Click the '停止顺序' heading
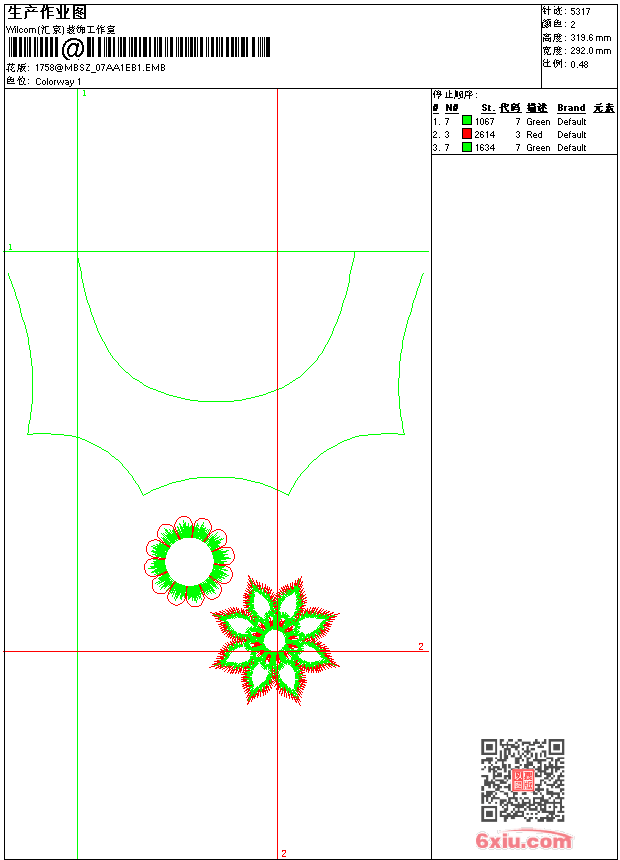 point(455,95)
